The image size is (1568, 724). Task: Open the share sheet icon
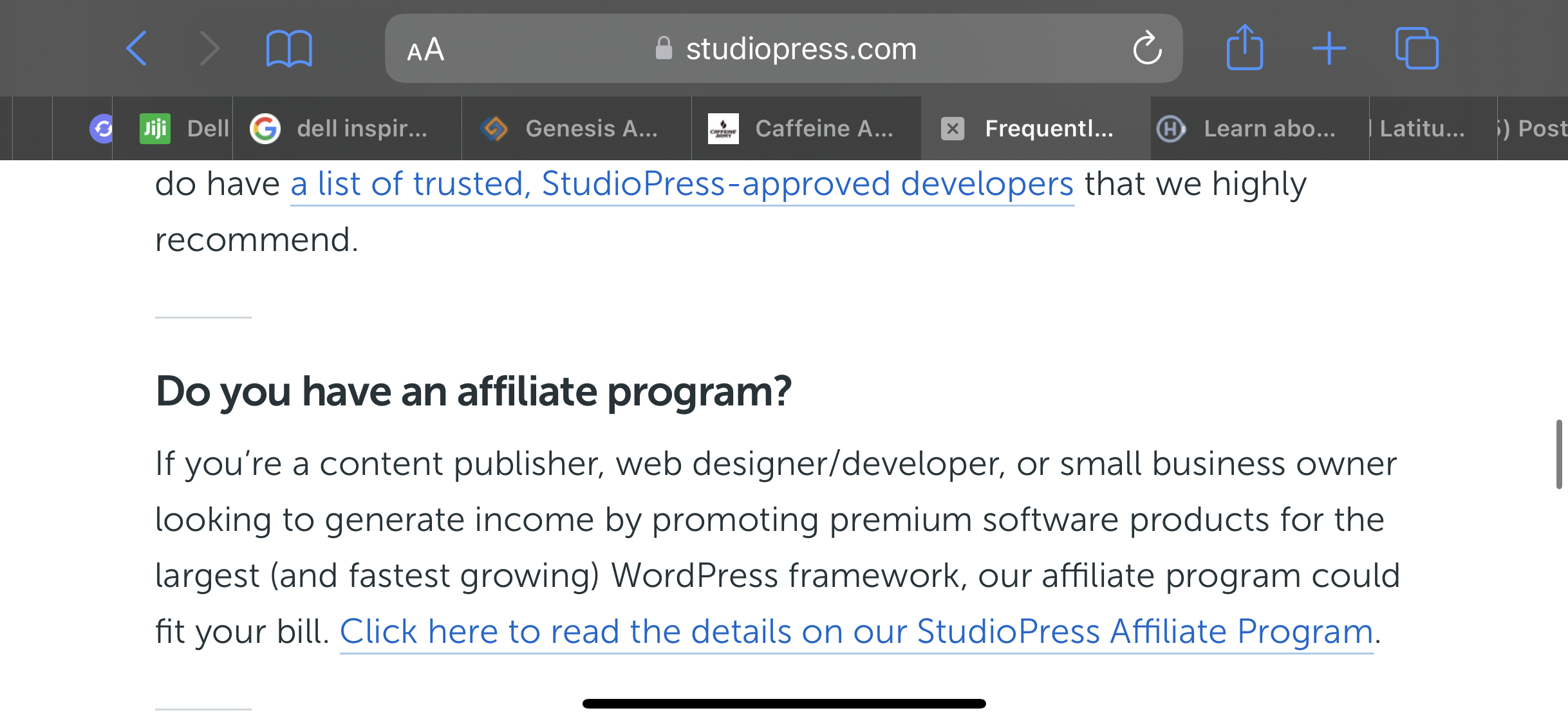[1244, 47]
